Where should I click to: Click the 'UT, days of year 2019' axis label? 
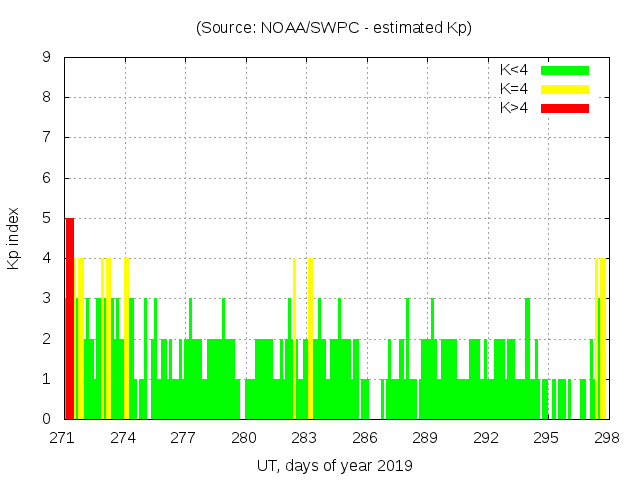click(334, 465)
